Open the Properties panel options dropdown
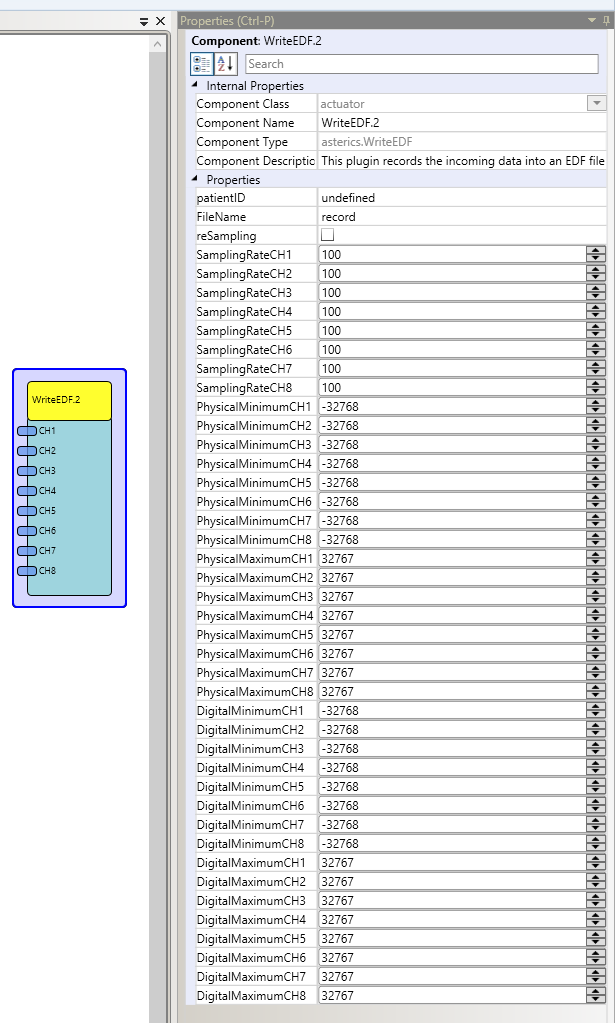The height and width of the screenshot is (1023, 615). (592, 20)
